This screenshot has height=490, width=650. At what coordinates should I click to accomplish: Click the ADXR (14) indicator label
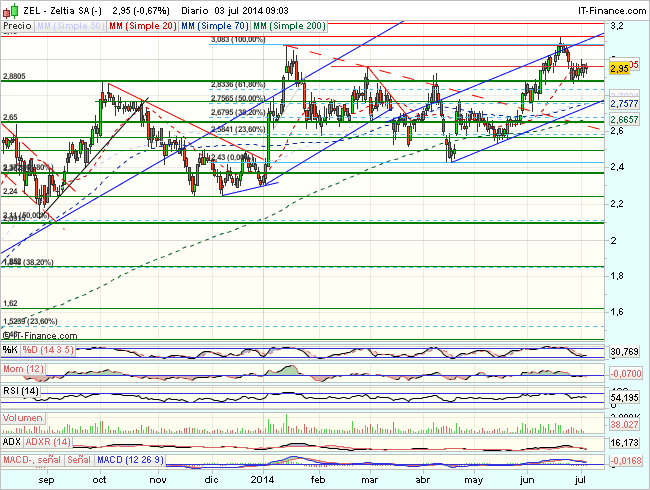click(x=46, y=439)
